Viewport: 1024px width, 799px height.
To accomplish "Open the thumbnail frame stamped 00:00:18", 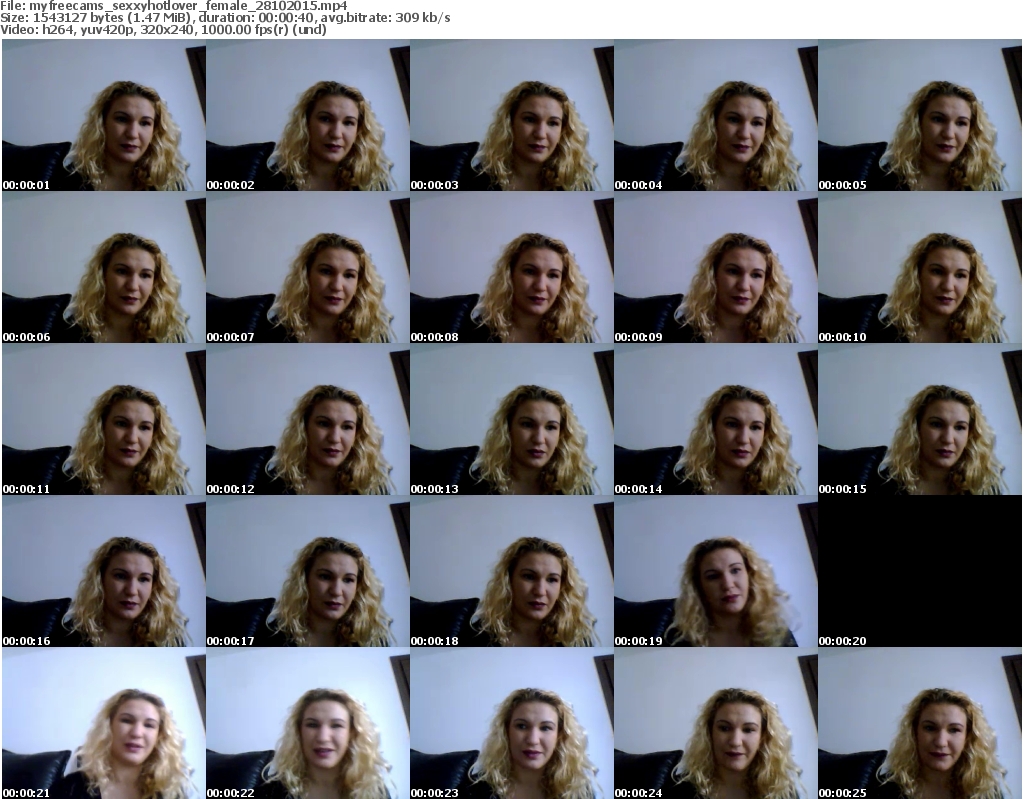I will click(511, 571).
